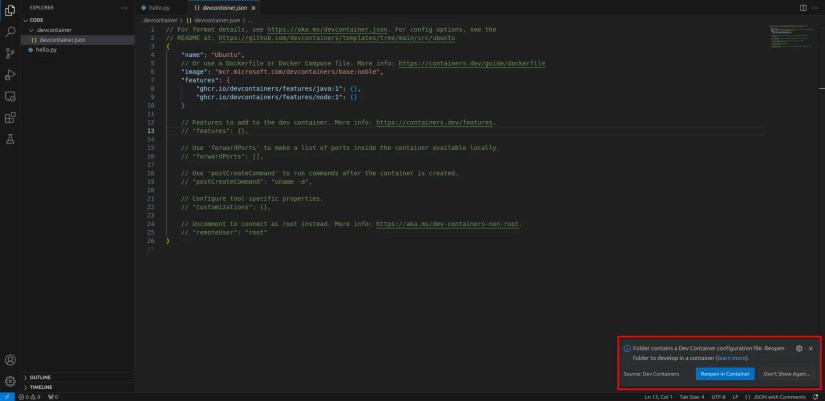825x401 pixels.
Task: Click Reopen in Container button
Action: pyautogui.click(x=725, y=374)
